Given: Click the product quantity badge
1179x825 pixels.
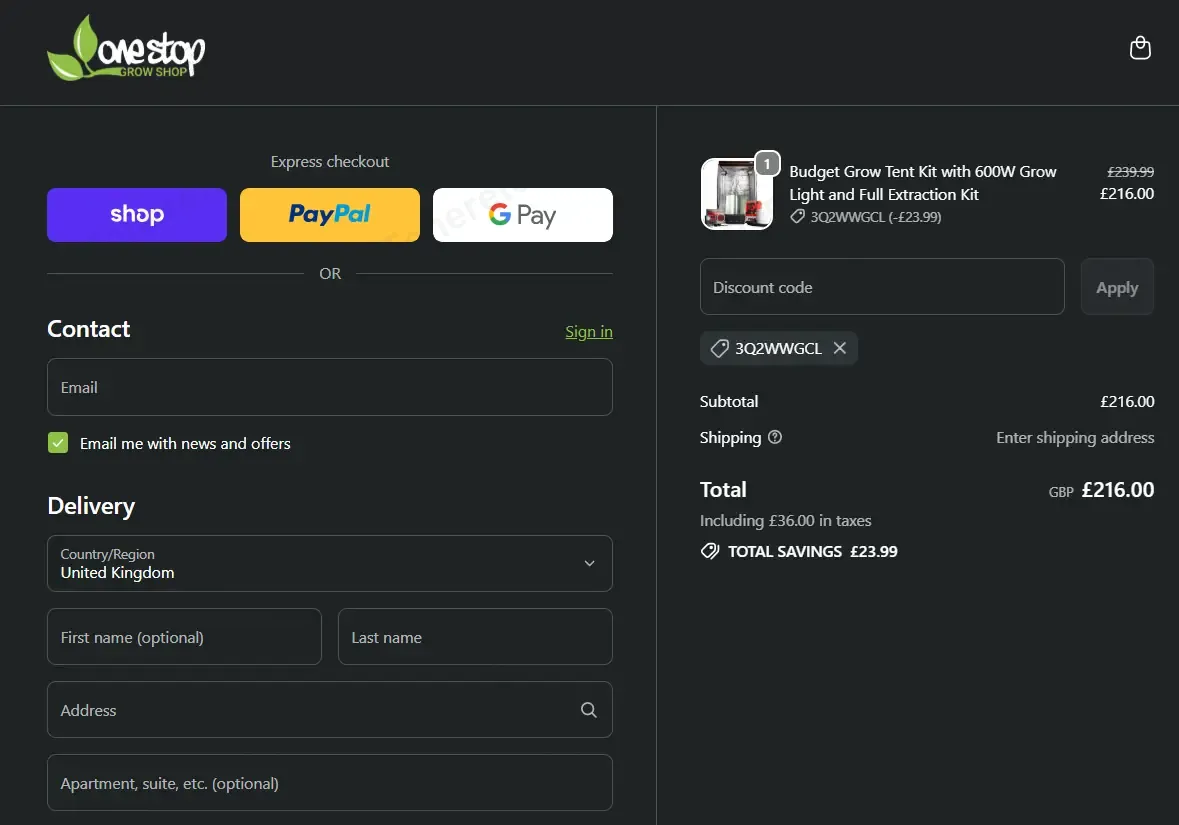Looking at the screenshot, I should 767,163.
